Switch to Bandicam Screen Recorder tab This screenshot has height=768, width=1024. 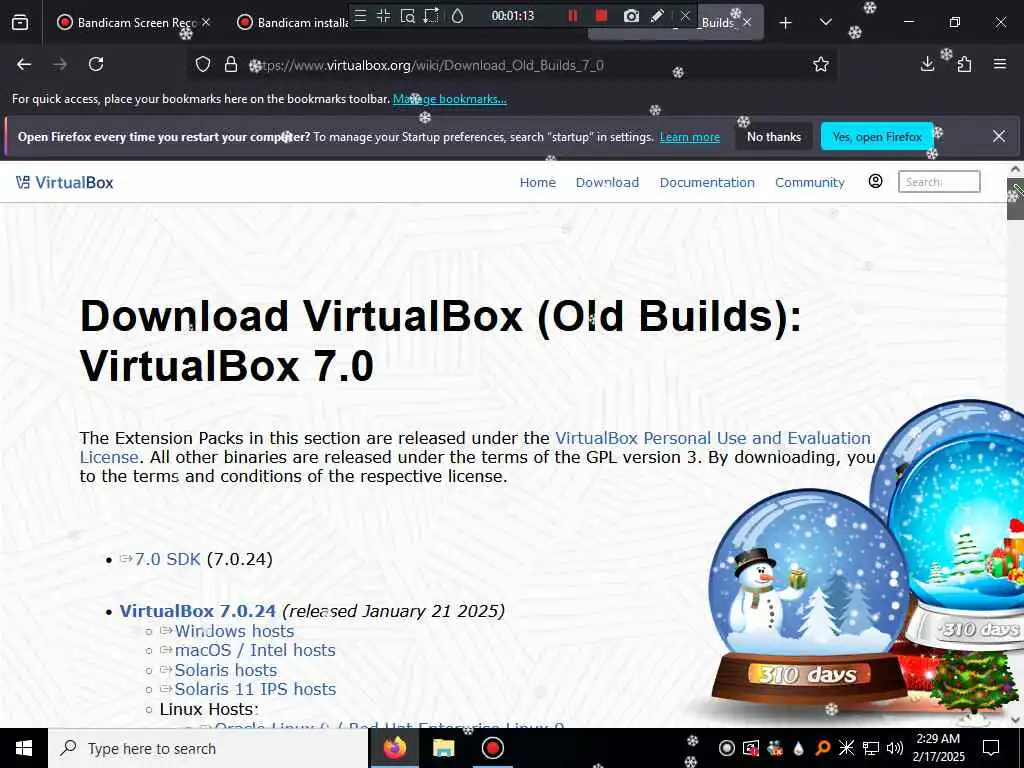[129, 22]
